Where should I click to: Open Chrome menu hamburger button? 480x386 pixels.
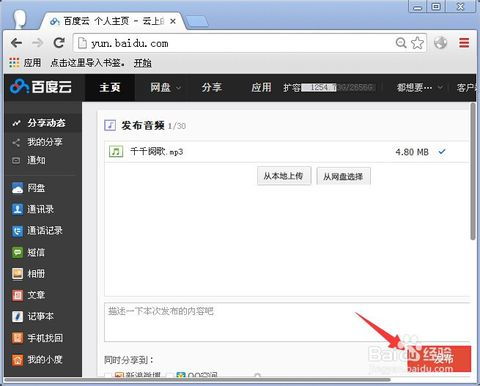(x=464, y=43)
